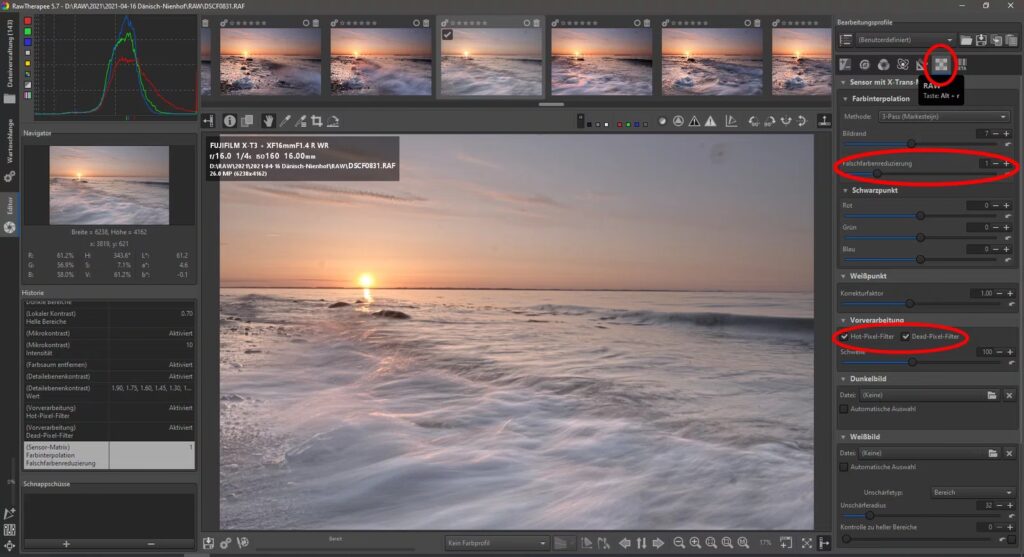
Task: Toggle the image info overlay icon
Action: coord(230,121)
